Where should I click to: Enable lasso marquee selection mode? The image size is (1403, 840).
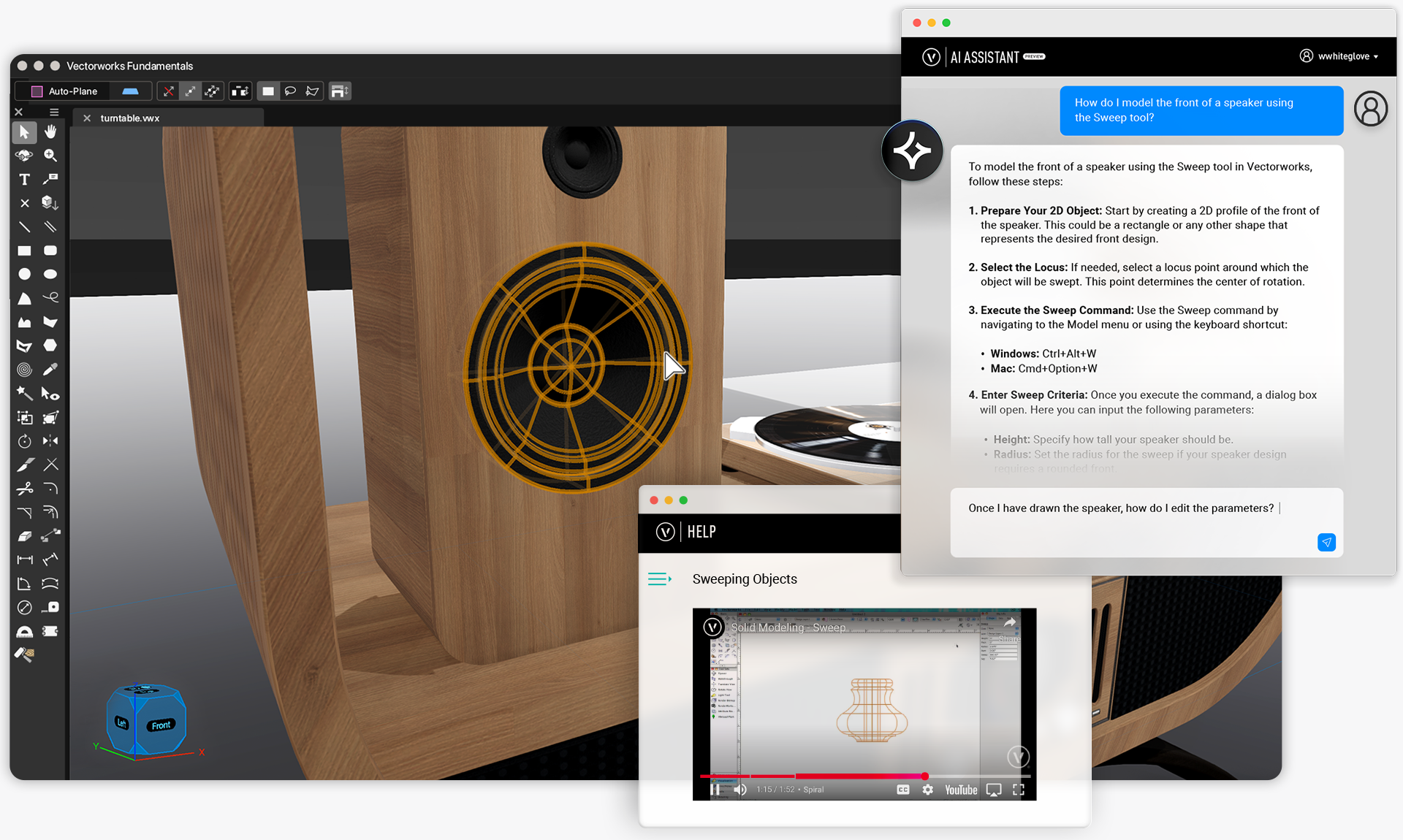(x=290, y=91)
